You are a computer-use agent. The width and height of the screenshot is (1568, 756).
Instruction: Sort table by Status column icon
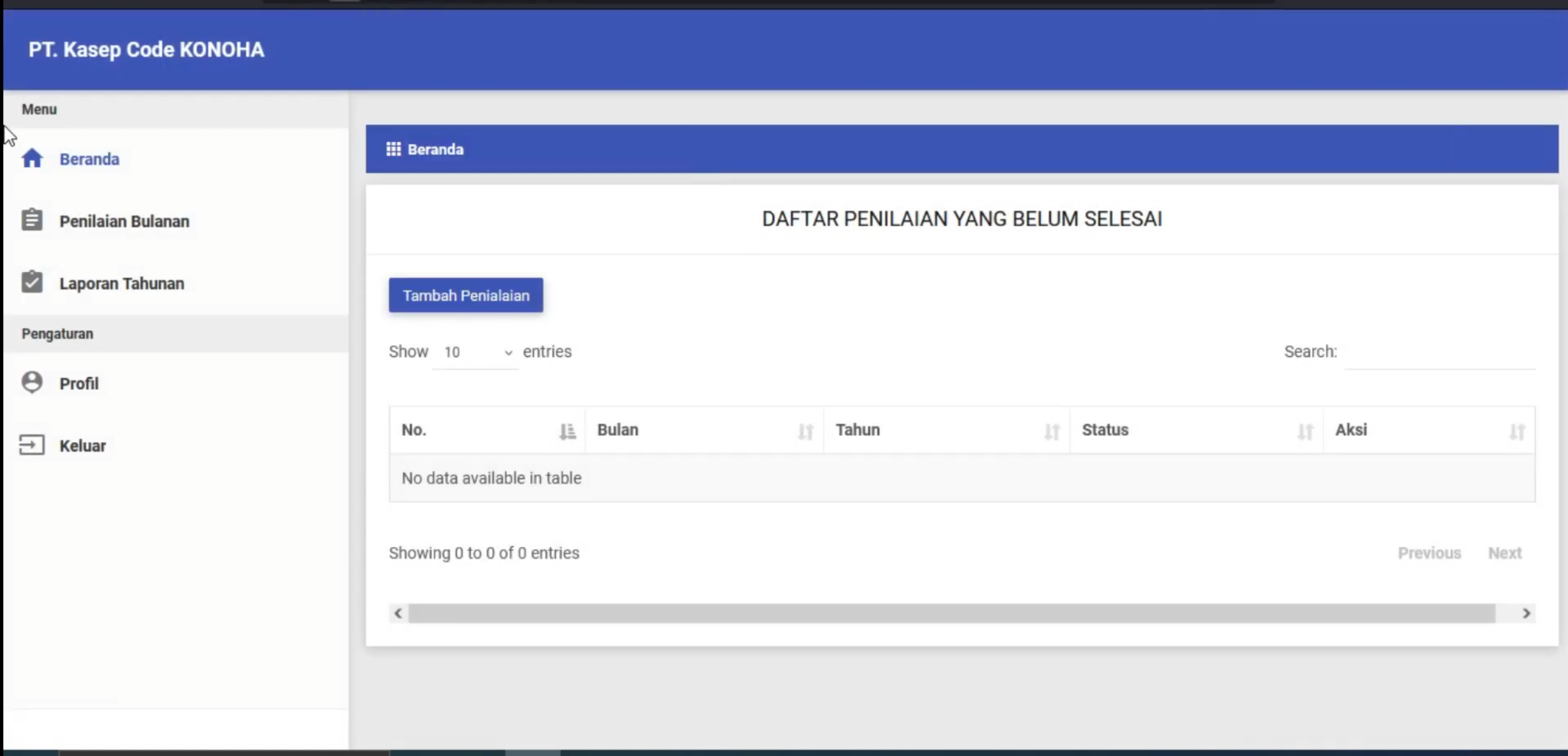tap(1305, 432)
